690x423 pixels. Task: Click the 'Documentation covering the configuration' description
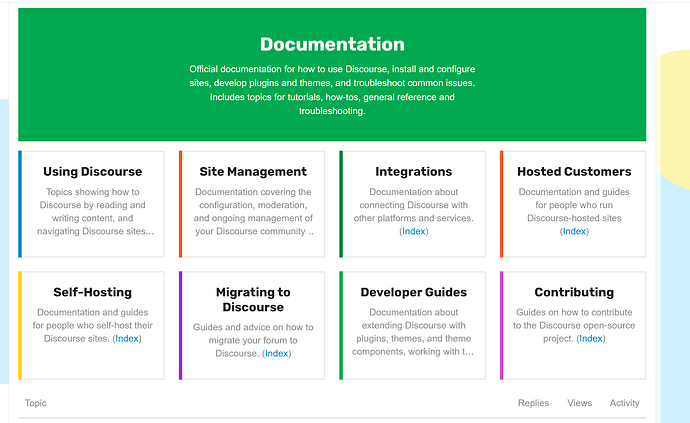pos(253,211)
